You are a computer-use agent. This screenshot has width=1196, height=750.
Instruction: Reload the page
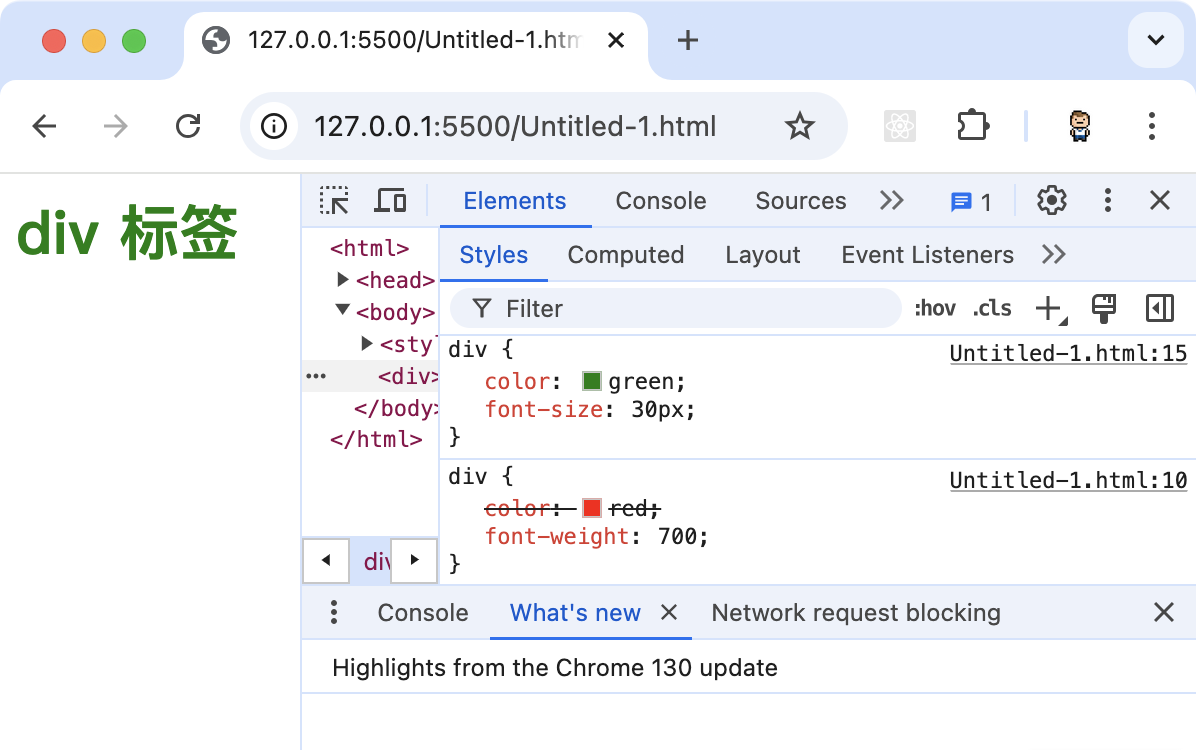188,126
